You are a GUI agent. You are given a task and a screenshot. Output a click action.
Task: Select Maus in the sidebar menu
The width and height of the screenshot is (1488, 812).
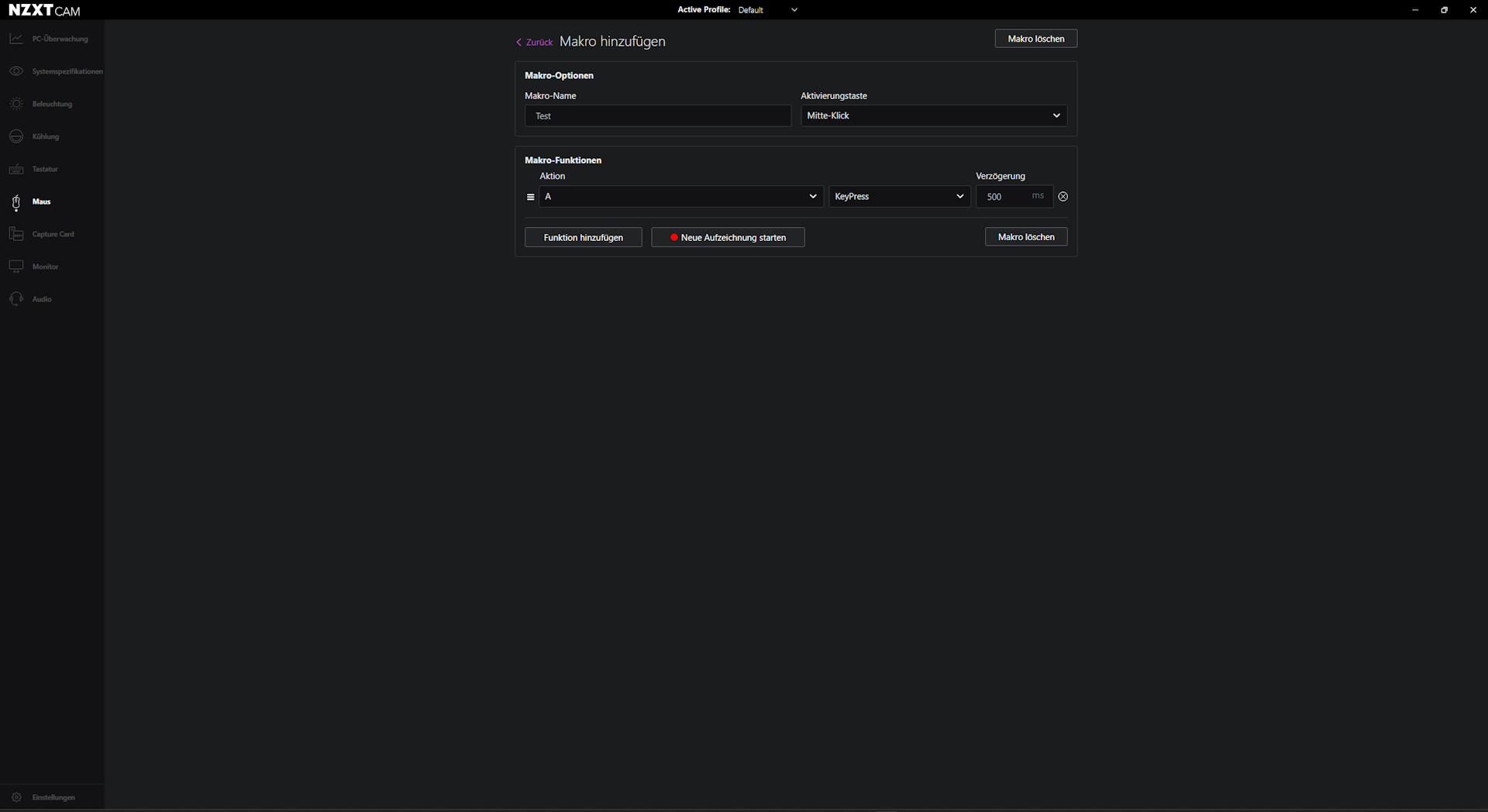point(42,201)
